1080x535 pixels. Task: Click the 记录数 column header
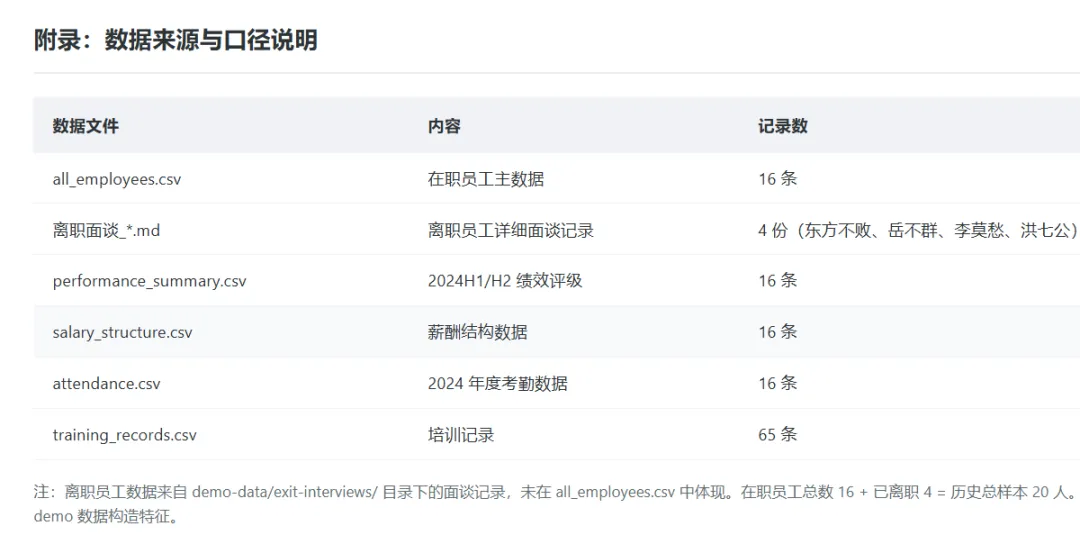(x=783, y=127)
